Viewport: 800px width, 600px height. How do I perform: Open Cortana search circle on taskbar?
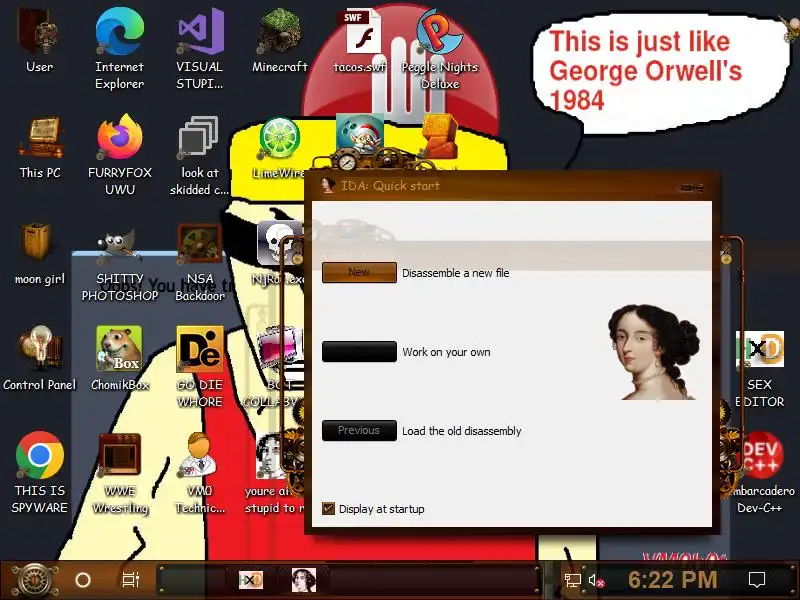[83, 580]
